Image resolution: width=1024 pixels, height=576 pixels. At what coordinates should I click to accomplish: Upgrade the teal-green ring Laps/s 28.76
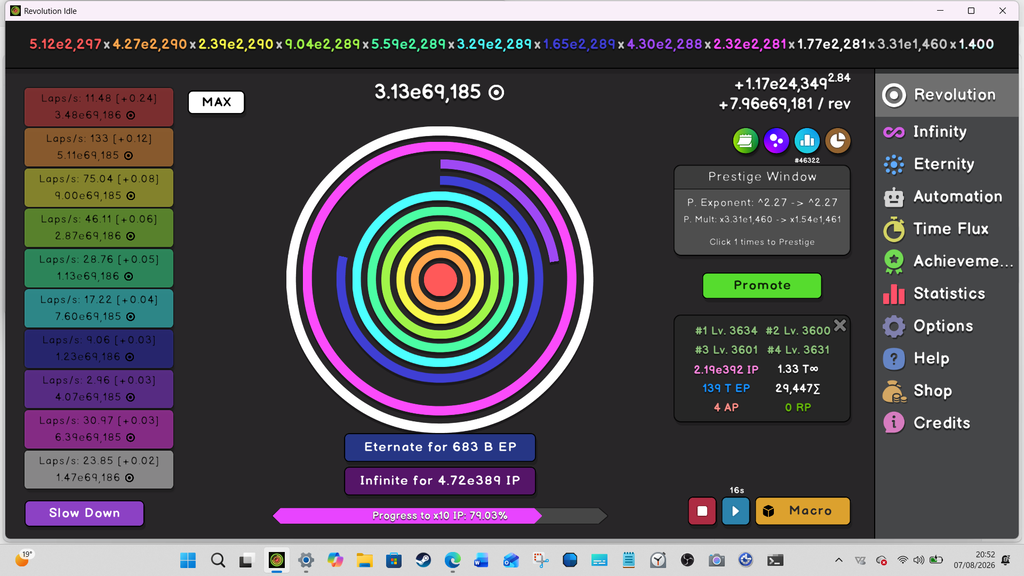click(99, 268)
